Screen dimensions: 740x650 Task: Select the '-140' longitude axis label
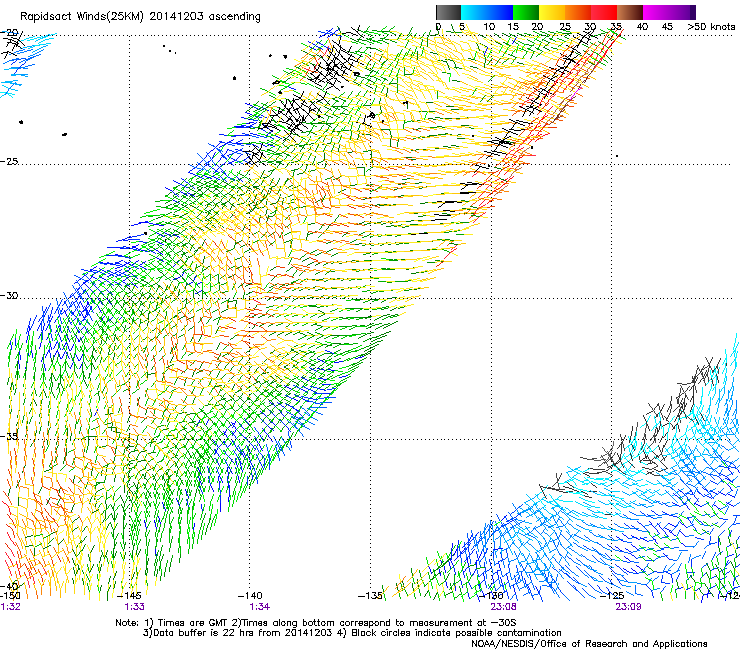(250, 596)
